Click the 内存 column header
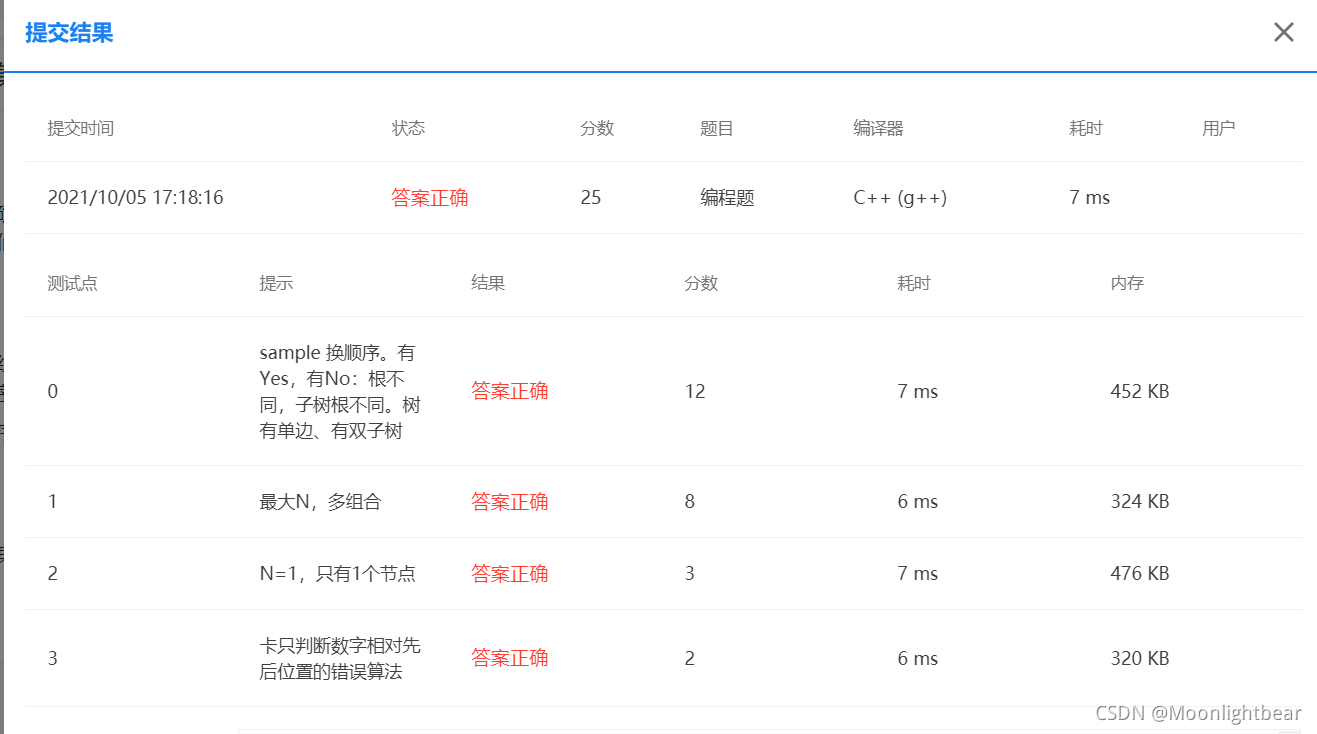This screenshot has height=734, width=1317. [x=1127, y=283]
